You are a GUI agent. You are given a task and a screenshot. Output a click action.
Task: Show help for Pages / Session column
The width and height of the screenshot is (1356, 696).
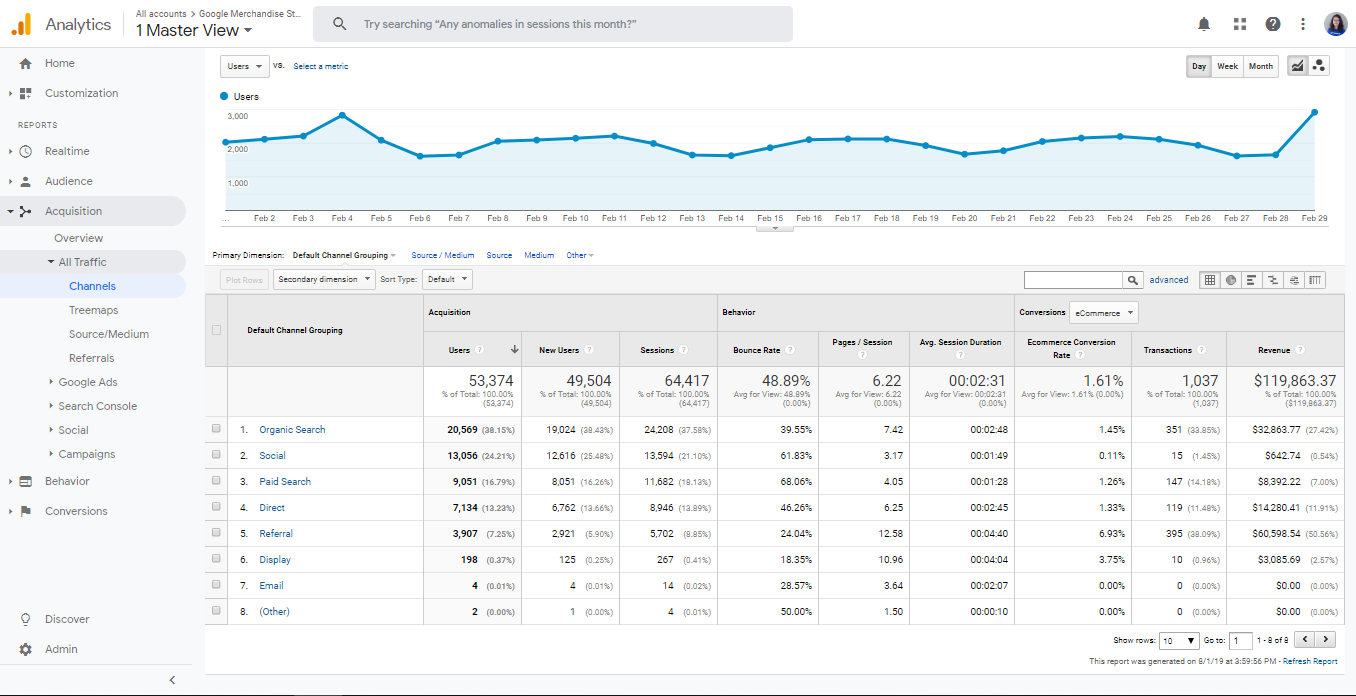coord(862,355)
